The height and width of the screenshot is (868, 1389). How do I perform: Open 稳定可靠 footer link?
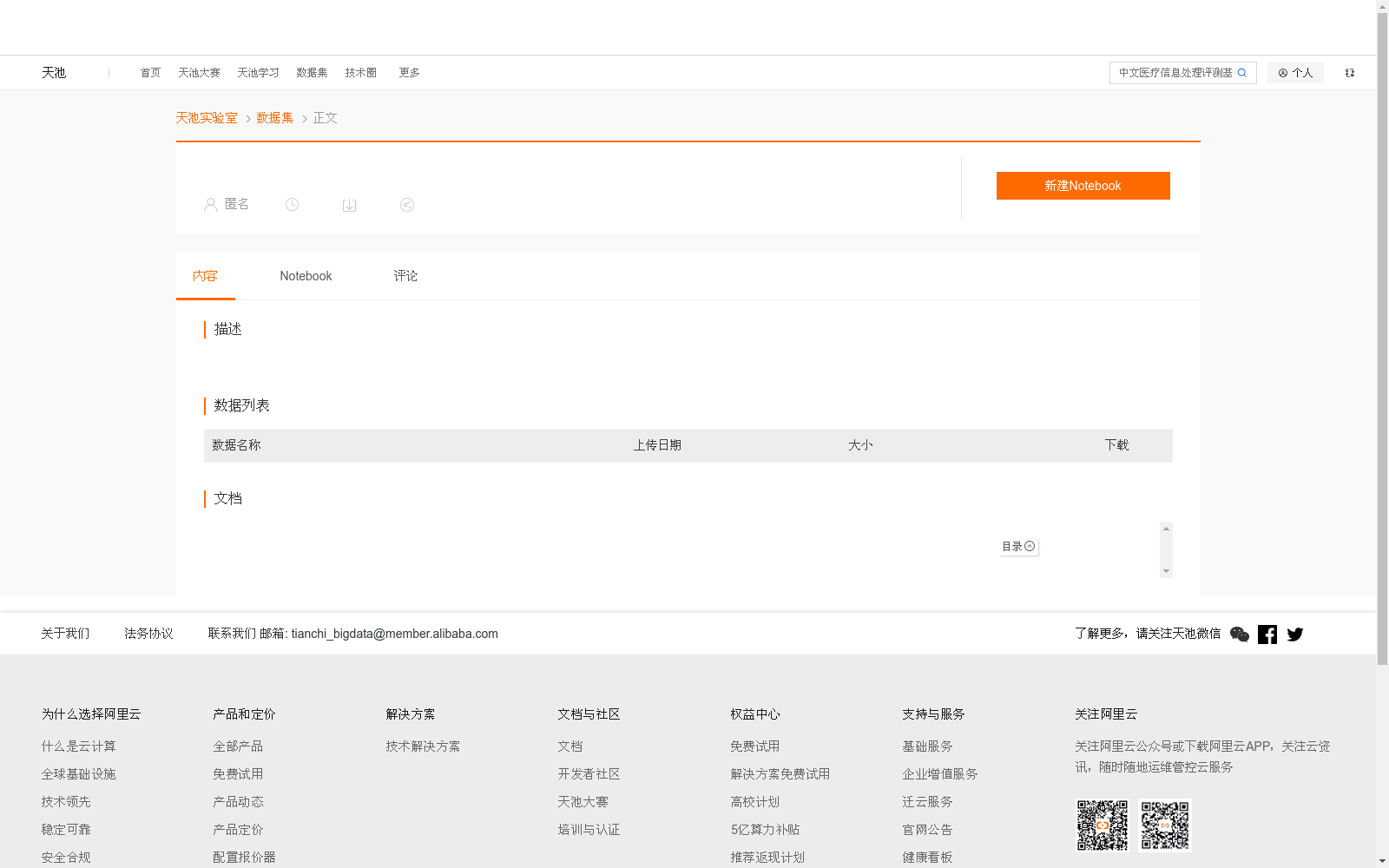66,830
